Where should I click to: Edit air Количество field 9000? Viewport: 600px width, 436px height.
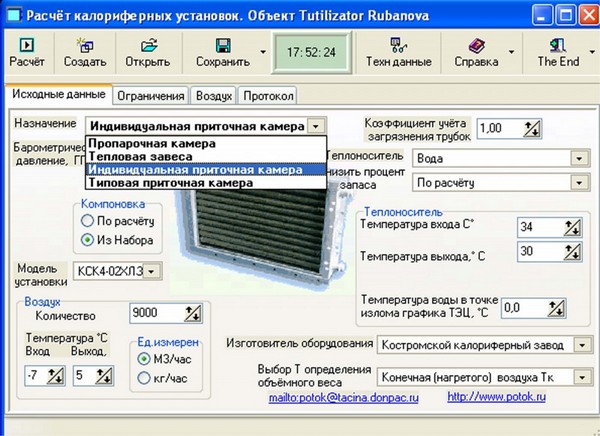[157, 313]
